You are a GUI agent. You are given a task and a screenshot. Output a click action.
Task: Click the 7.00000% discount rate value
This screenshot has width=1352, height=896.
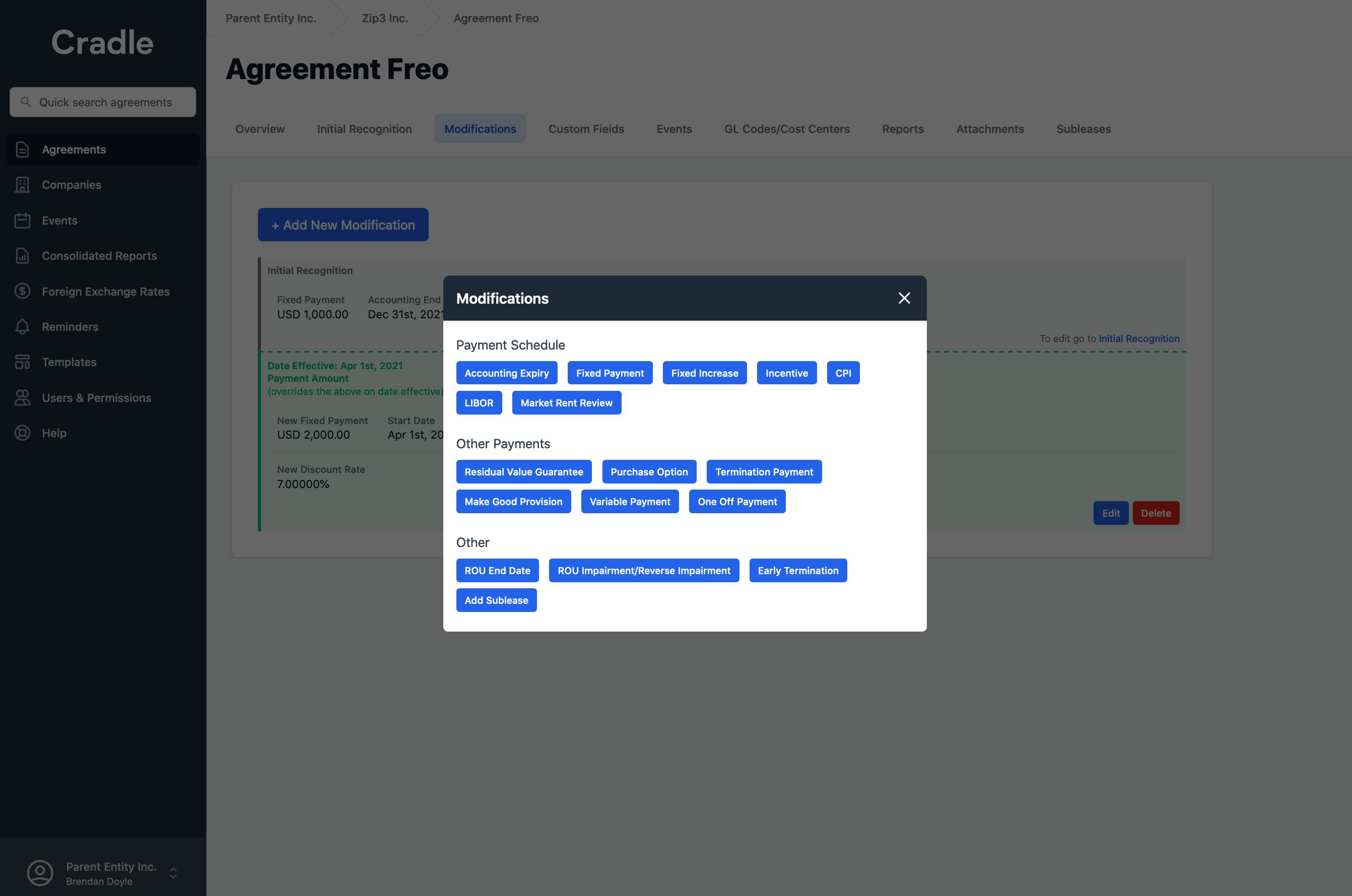(x=303, y=484)
